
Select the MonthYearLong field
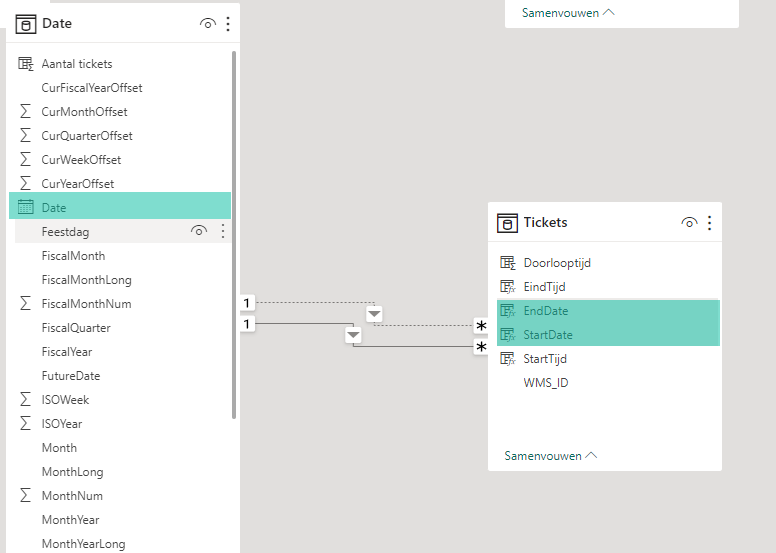point(83,544)
